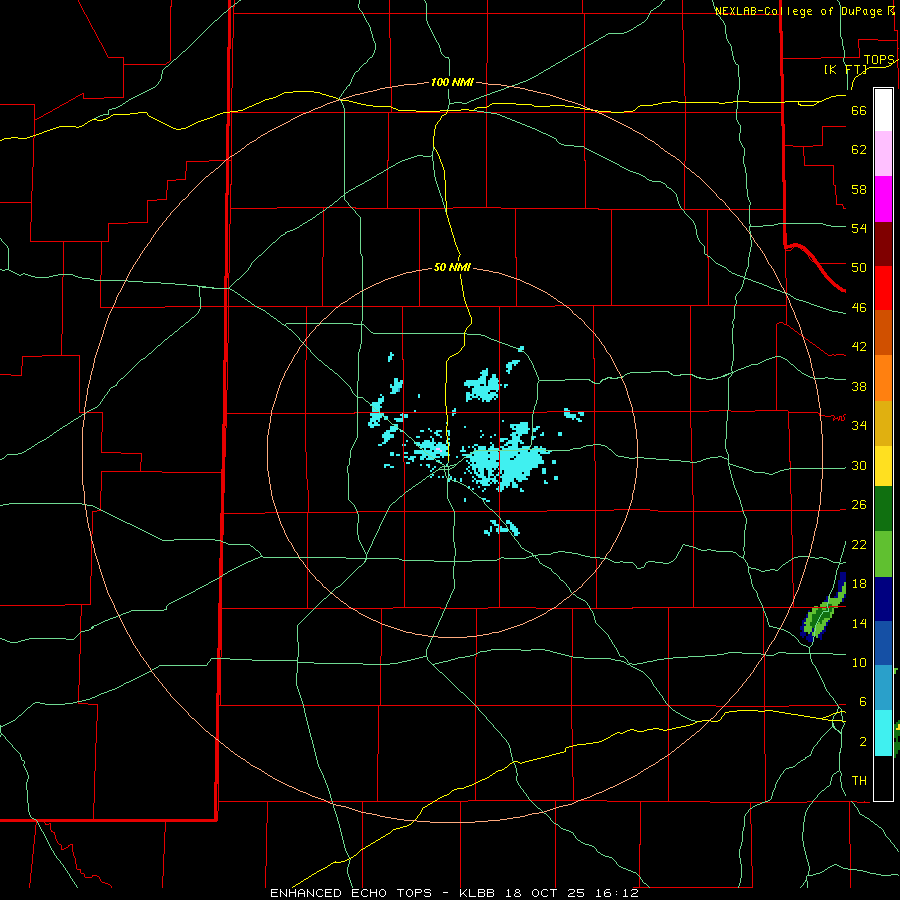
Task: Pick the dark maroon legend swatch
Action: tap(883, 244)
